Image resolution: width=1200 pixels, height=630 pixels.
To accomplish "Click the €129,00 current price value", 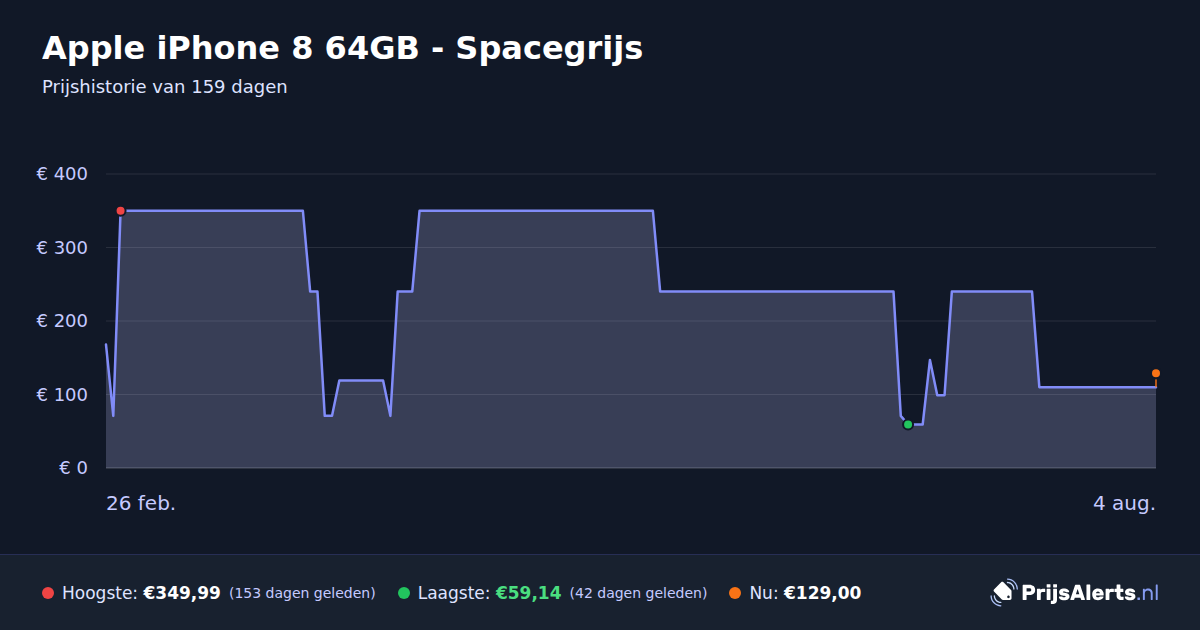I will pyautogui.click(x=822, y=593).
